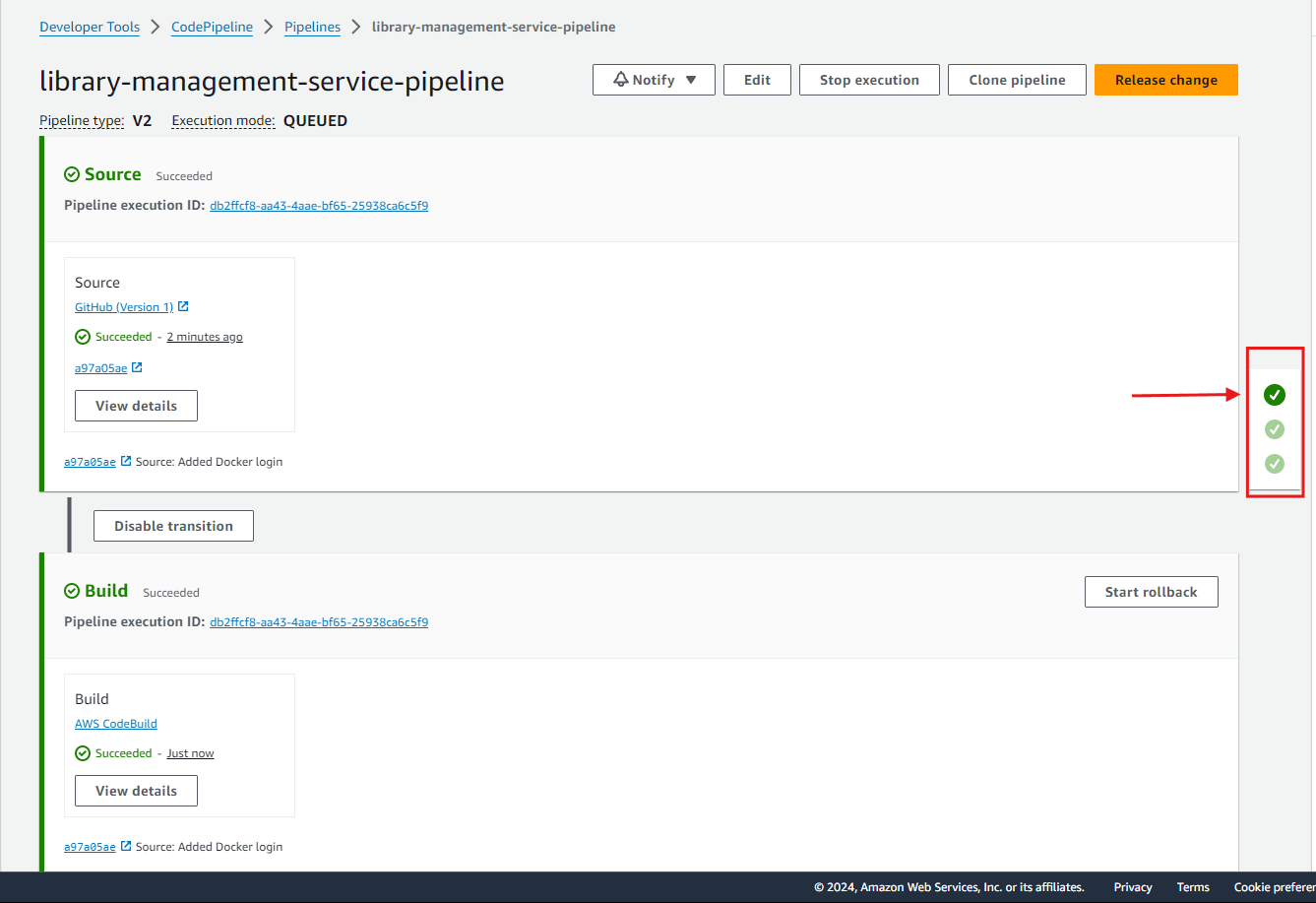This screenshot has width=1316, height=903.
Task: Click the Source stage heading
Action: click(113, 174)
